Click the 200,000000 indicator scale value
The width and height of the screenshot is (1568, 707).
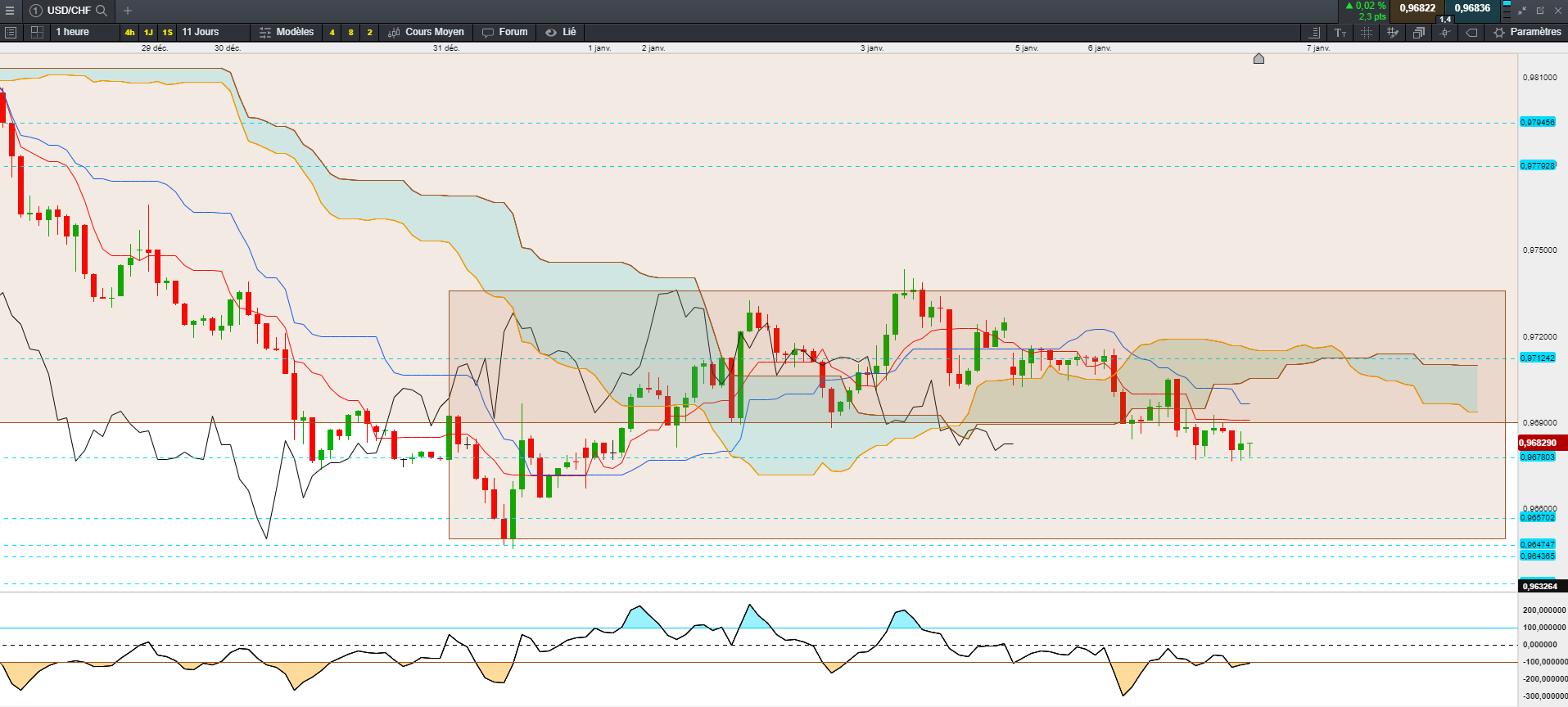pyautogui.click(x=1543, y=610)
